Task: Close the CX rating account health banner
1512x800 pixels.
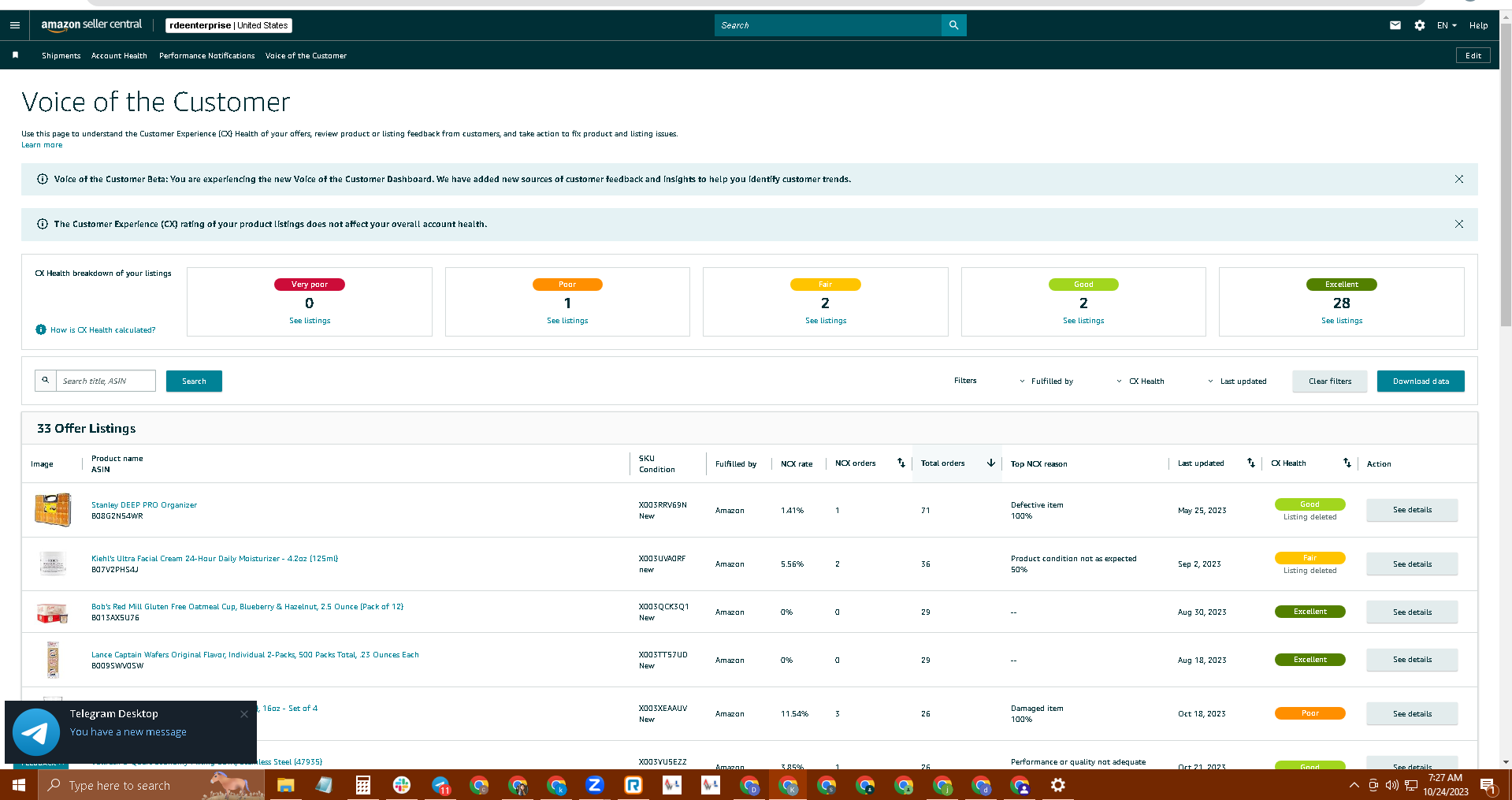Action: point(1459,224)
